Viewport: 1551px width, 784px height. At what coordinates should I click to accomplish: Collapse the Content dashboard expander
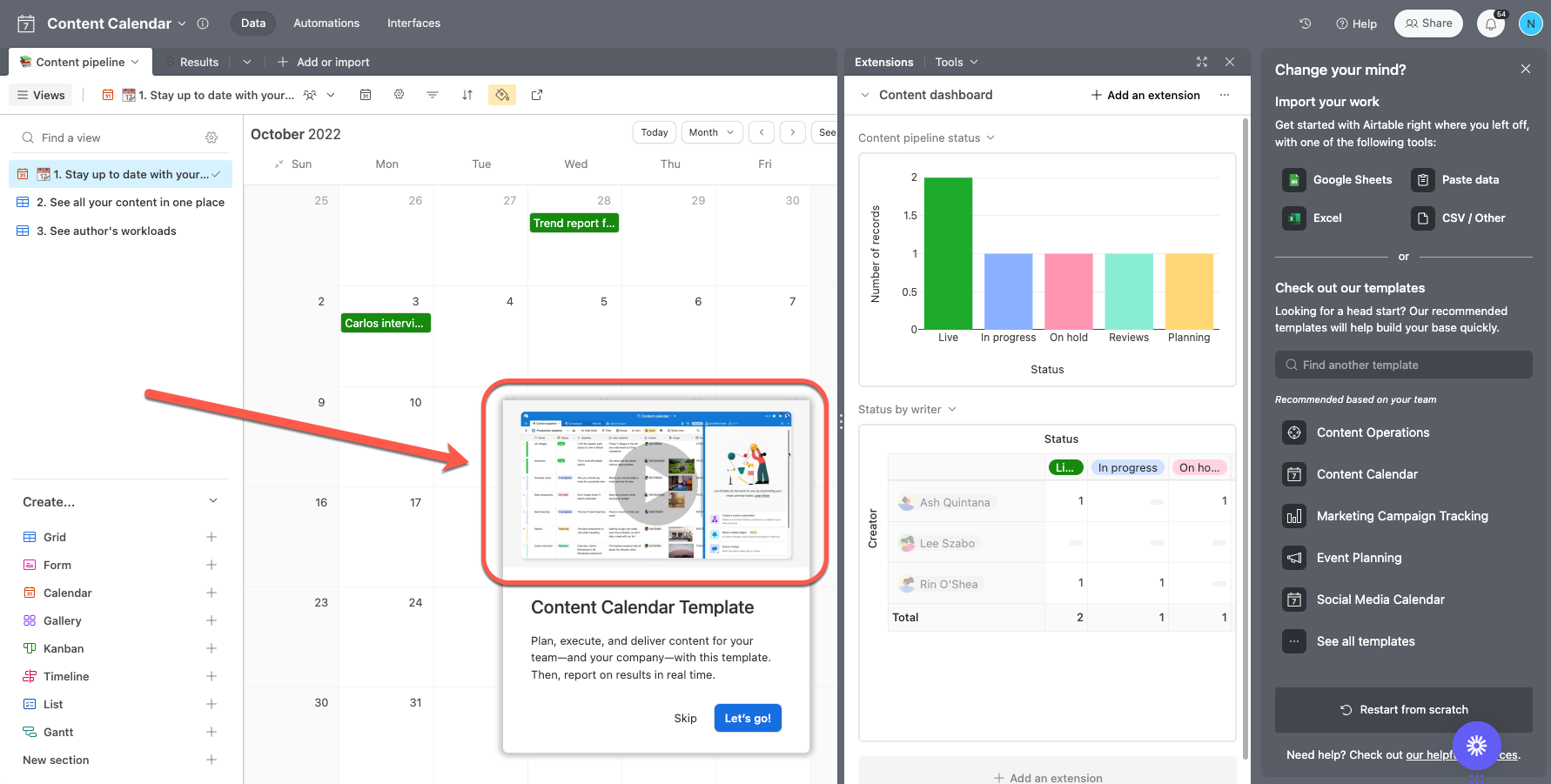pos(865,95)
